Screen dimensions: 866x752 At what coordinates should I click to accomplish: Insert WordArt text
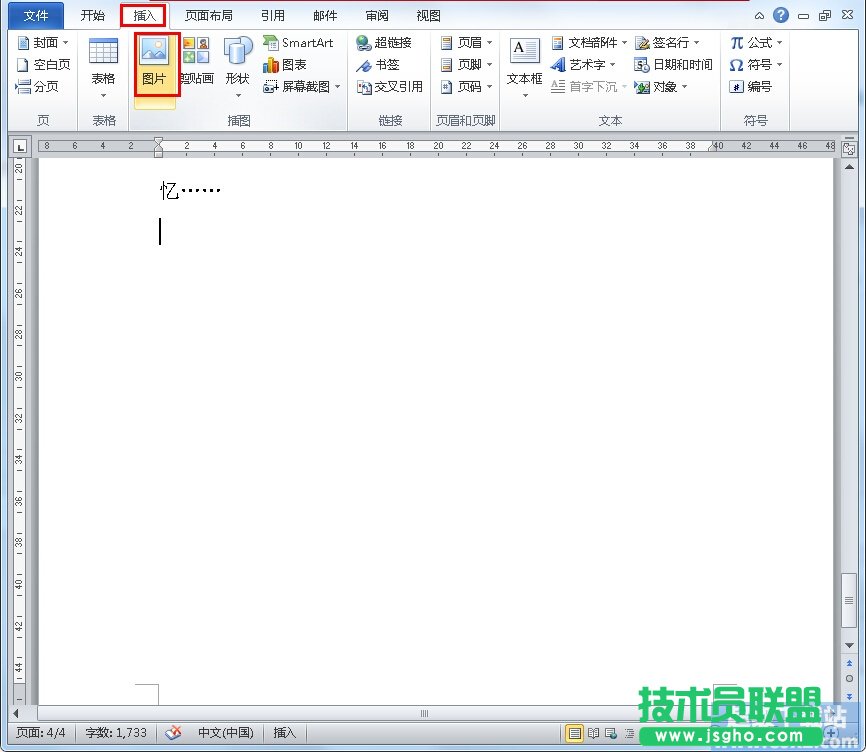coord(586,65)
